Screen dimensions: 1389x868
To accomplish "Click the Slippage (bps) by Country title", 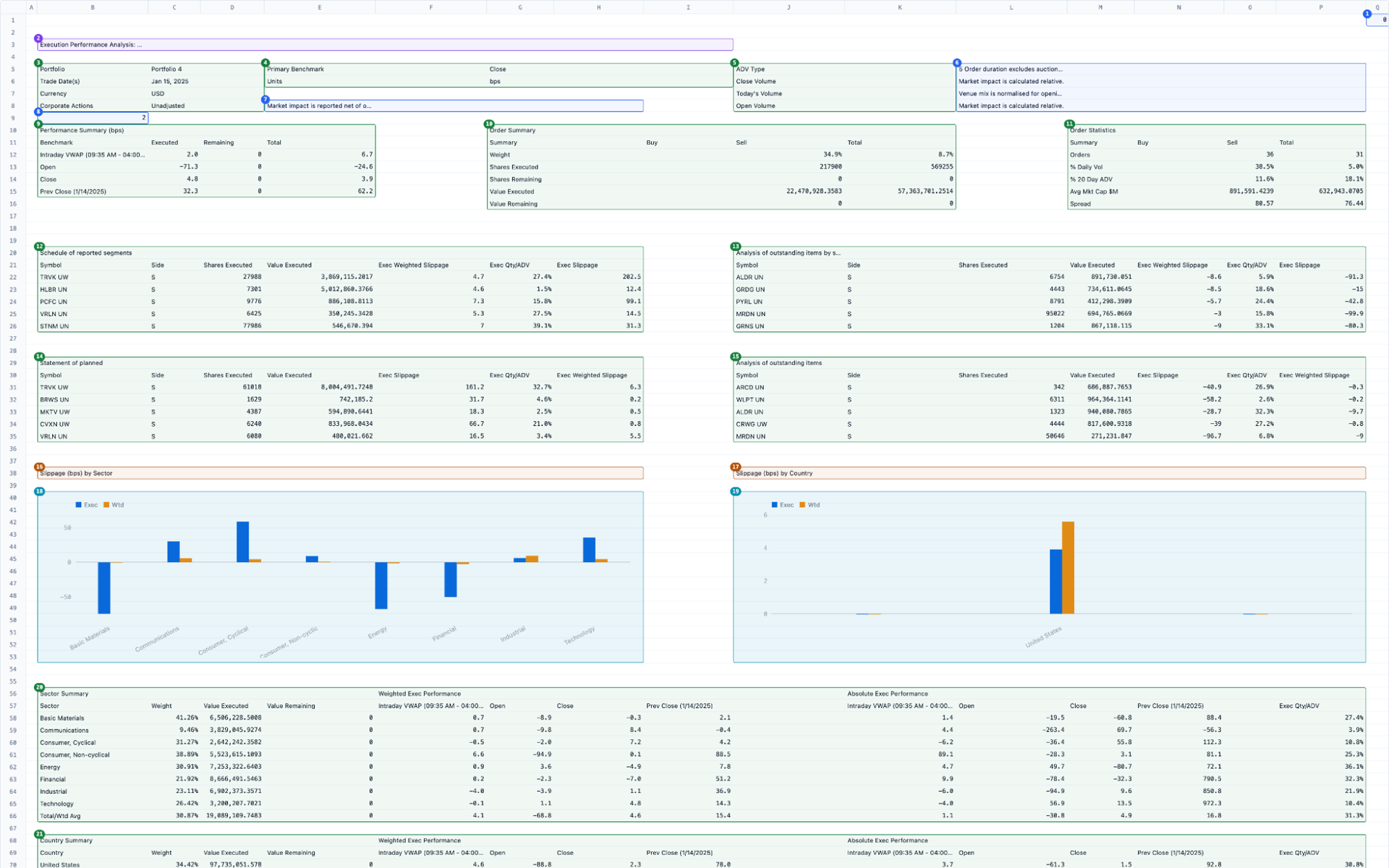I will (x=1049, y=474).
